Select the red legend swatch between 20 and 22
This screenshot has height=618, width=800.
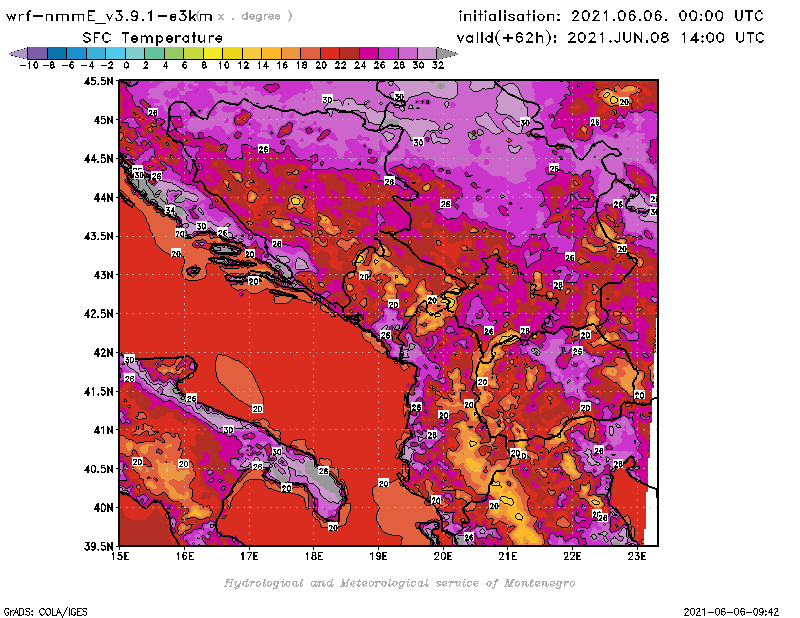pyautogui.click(x=330, y=53)
